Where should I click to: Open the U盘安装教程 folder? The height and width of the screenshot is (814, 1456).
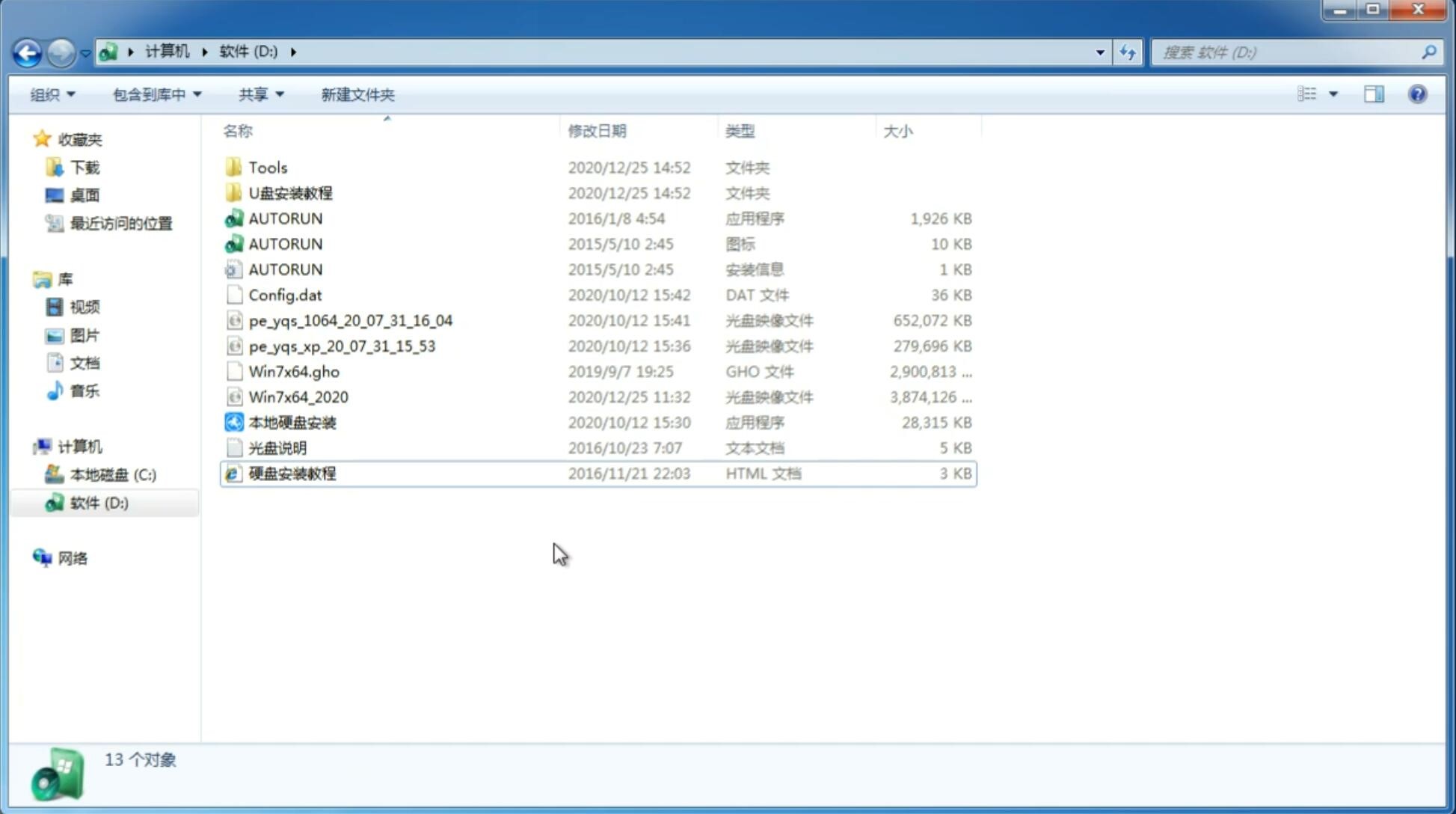click(x=290, y=192)
